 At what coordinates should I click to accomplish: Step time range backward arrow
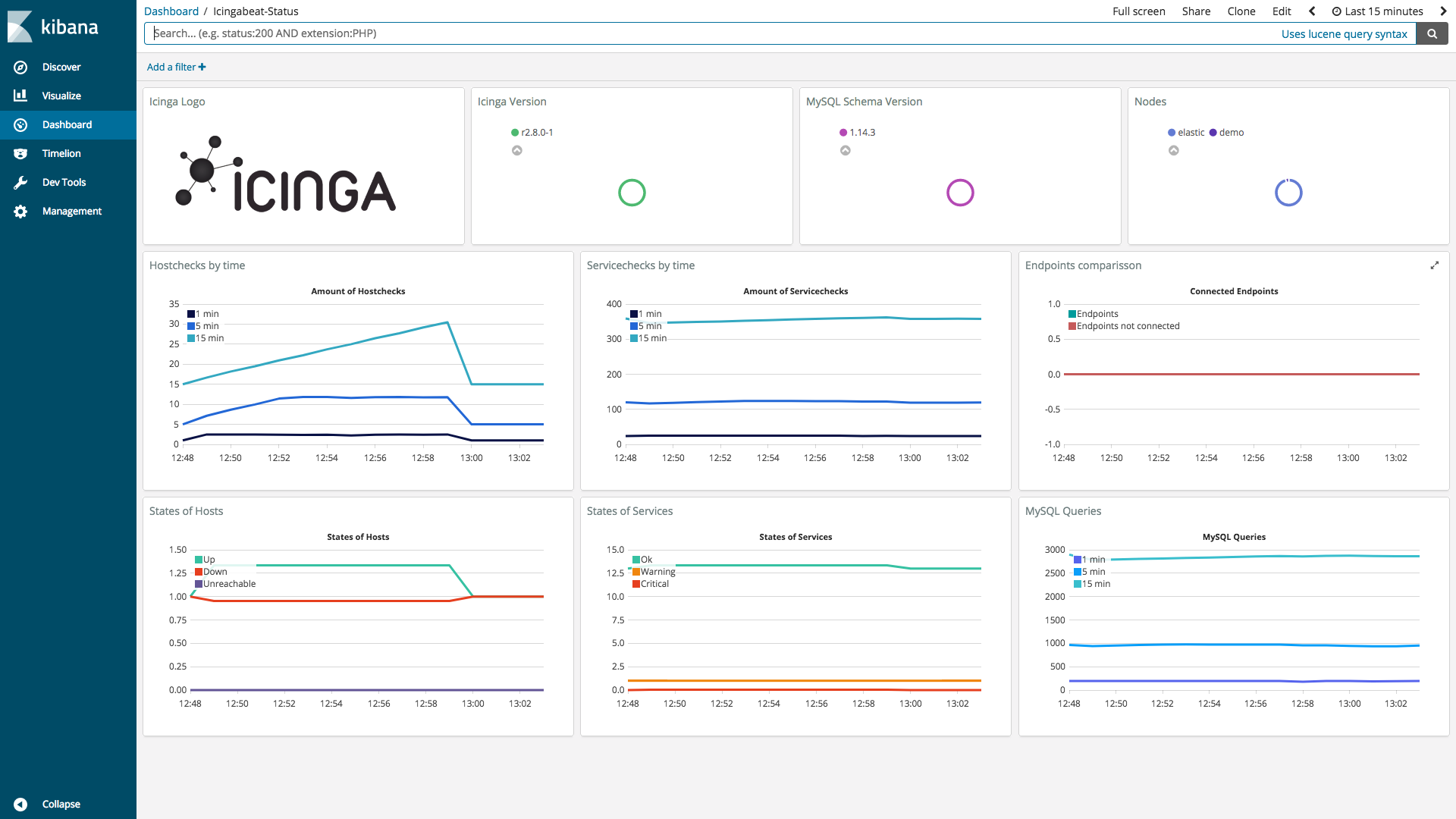click(x=1312, y=11)
